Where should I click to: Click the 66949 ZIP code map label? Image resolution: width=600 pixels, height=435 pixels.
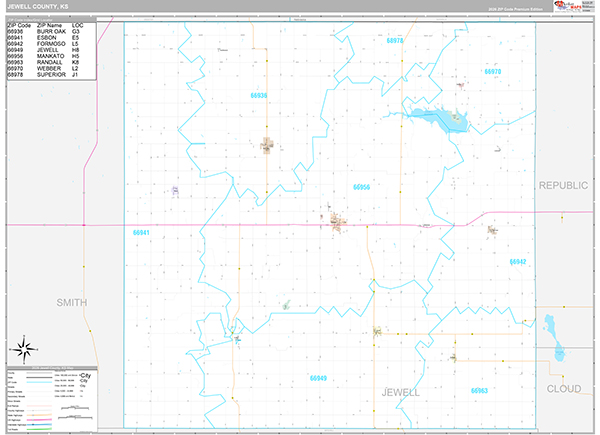coord(318,378)
